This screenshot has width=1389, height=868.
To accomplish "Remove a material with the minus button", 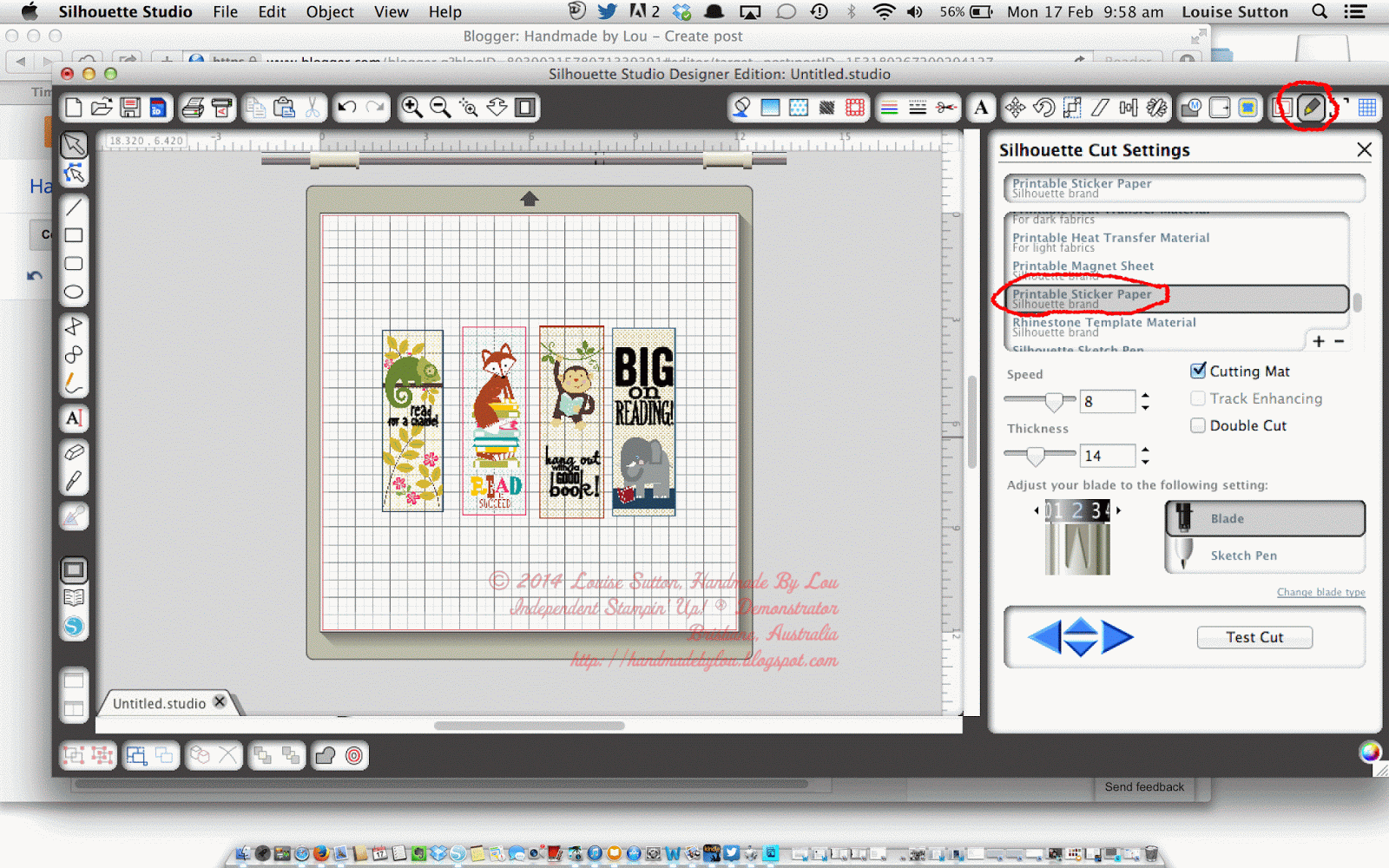I will coord(1340,341).
